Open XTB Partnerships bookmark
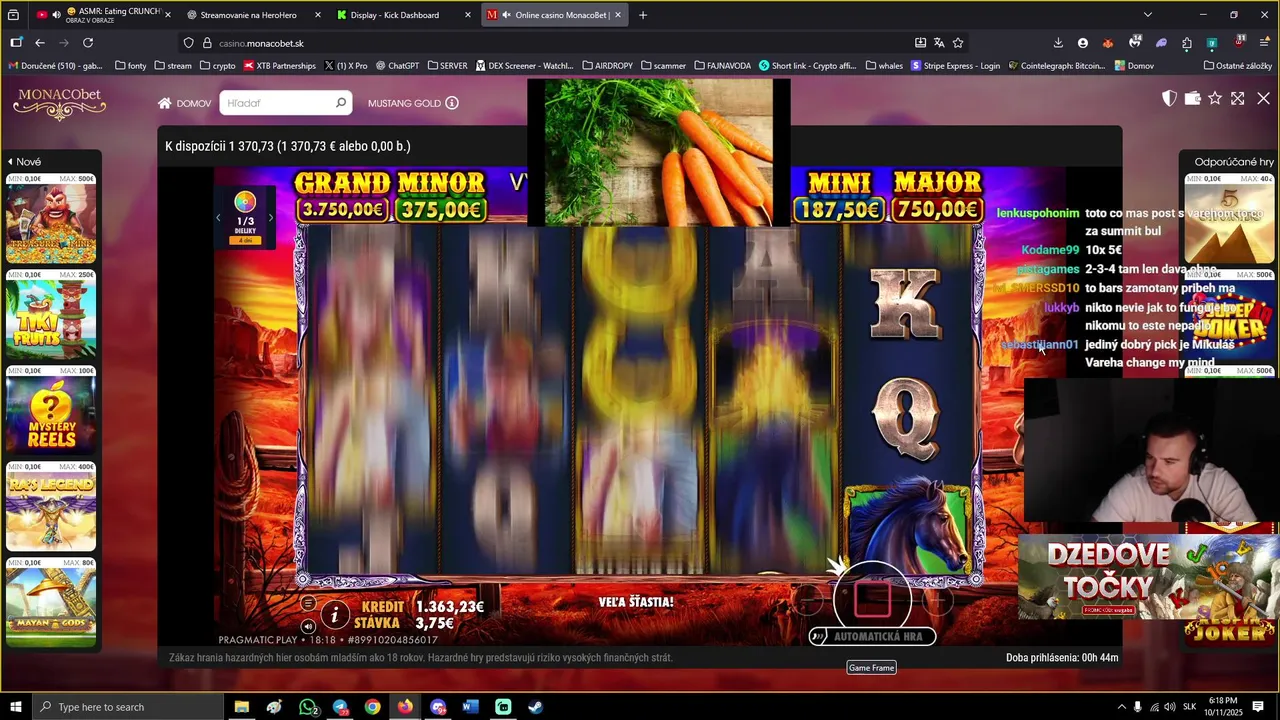The height and width of the screenshot is (720, 1280). pyautogui.click(x=279, y=66)
